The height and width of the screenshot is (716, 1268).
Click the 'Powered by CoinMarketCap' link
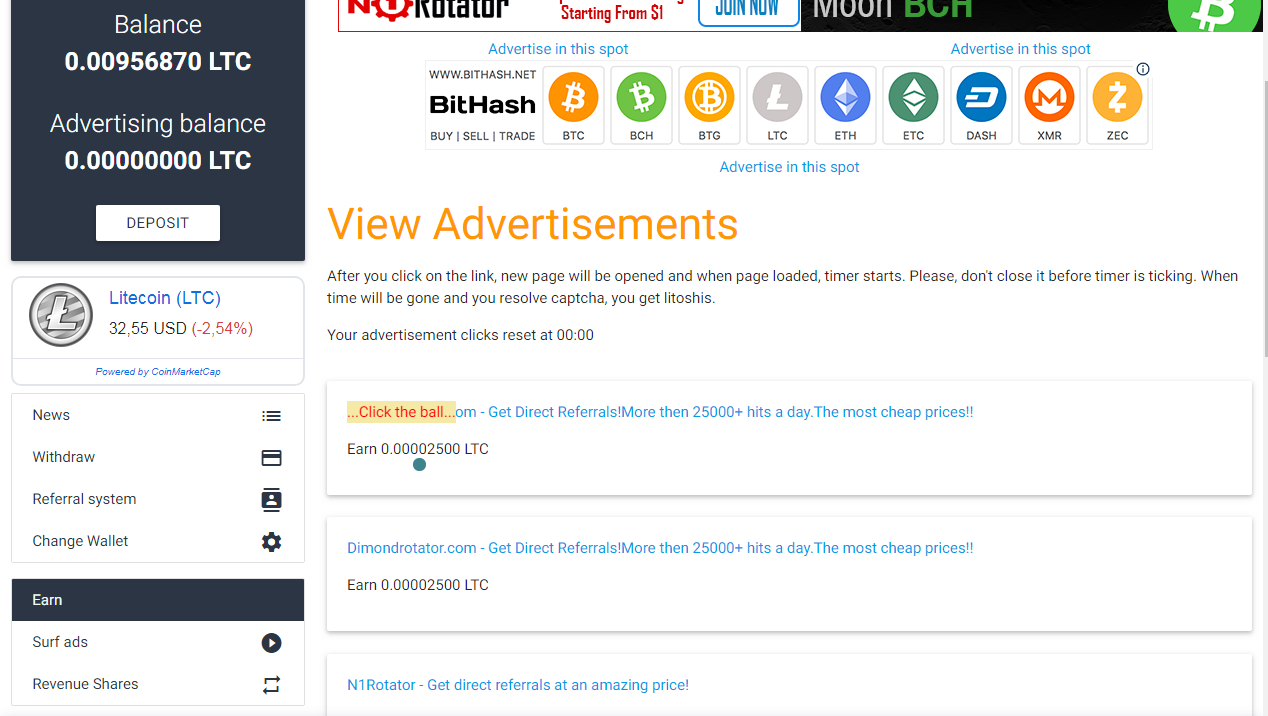158,372
